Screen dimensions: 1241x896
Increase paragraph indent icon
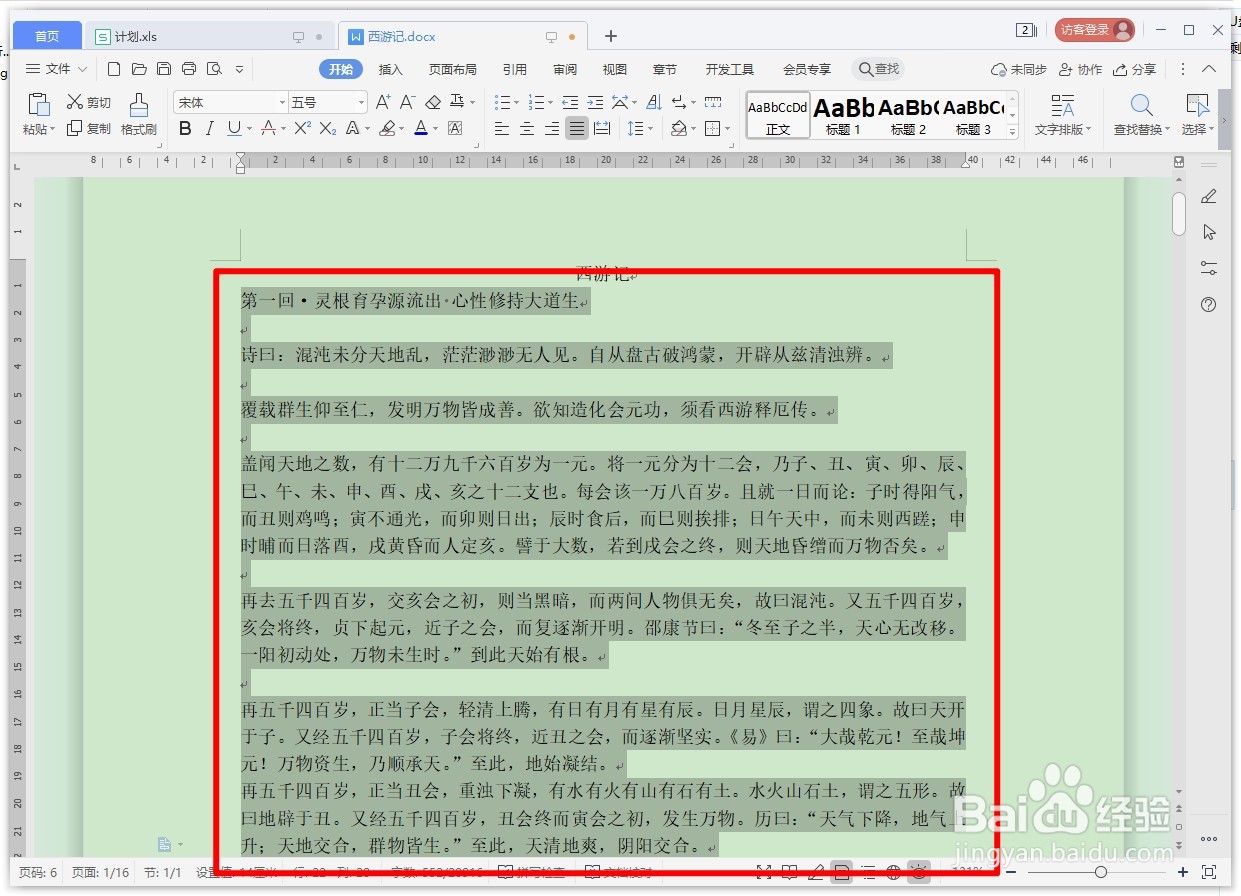pyautogui.click(x=595, y=102)
